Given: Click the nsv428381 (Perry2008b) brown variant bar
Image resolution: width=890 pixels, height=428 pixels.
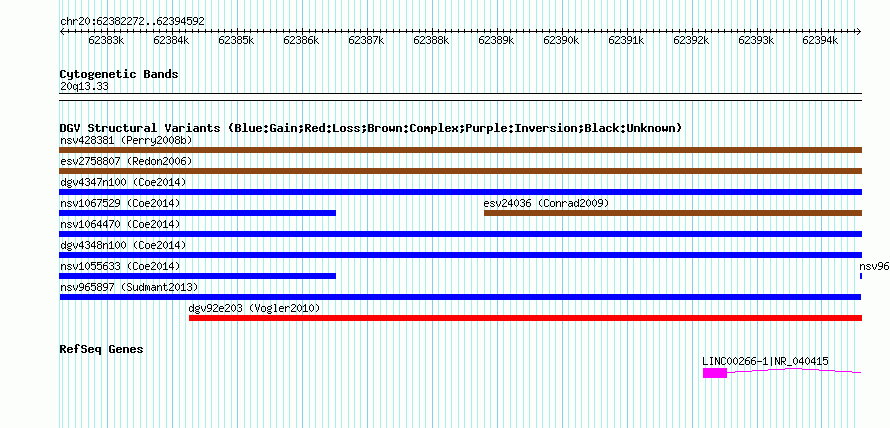Looking at the screenshot, I should (x=460, y=150).
